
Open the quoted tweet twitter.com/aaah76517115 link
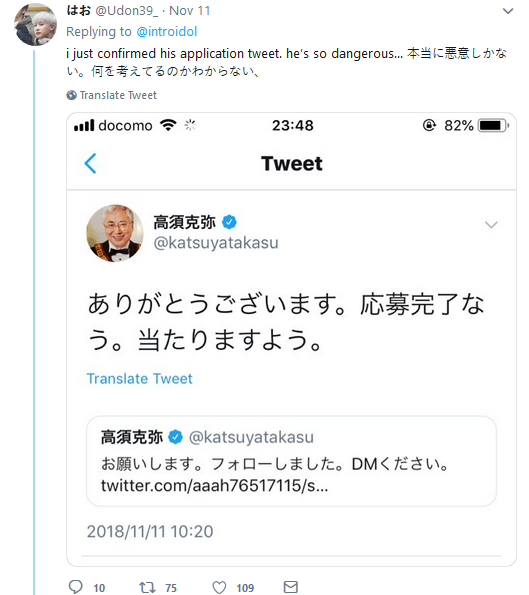(214, 485)
